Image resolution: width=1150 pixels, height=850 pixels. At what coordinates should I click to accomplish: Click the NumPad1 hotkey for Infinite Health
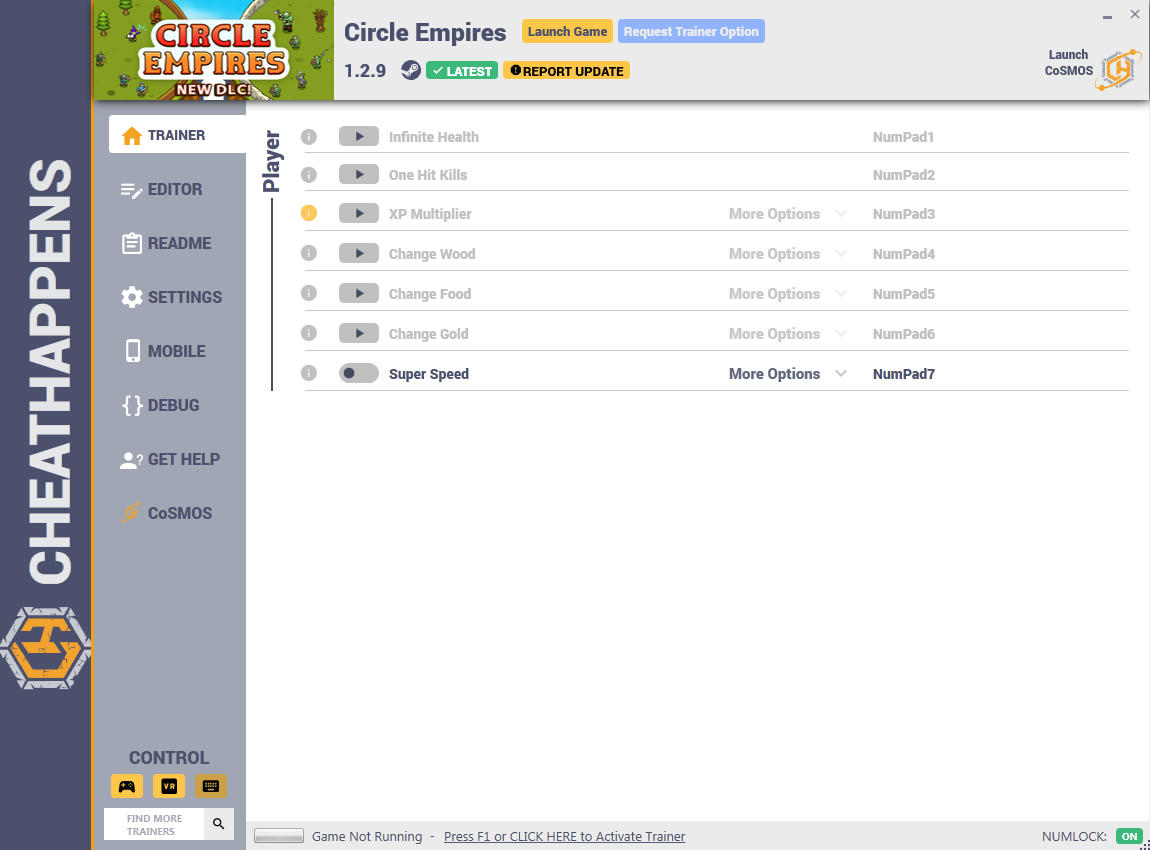[x=903, y=137]
